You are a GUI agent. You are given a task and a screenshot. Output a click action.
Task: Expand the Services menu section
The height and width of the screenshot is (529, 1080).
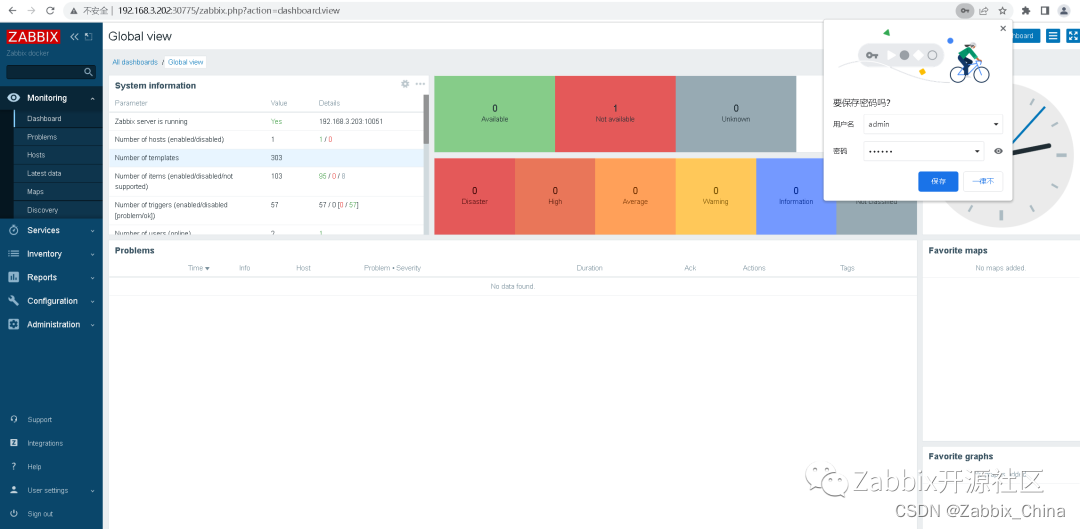92,231
